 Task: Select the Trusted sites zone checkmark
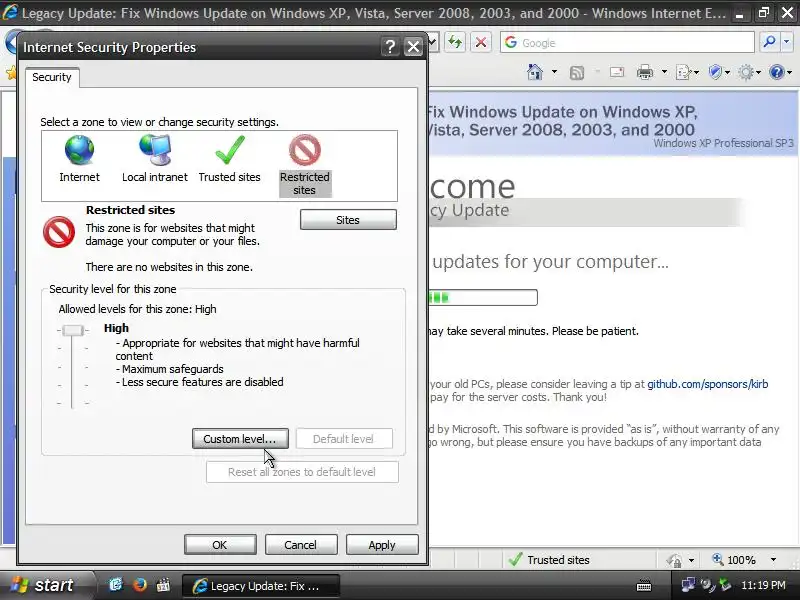pos(230,149)
